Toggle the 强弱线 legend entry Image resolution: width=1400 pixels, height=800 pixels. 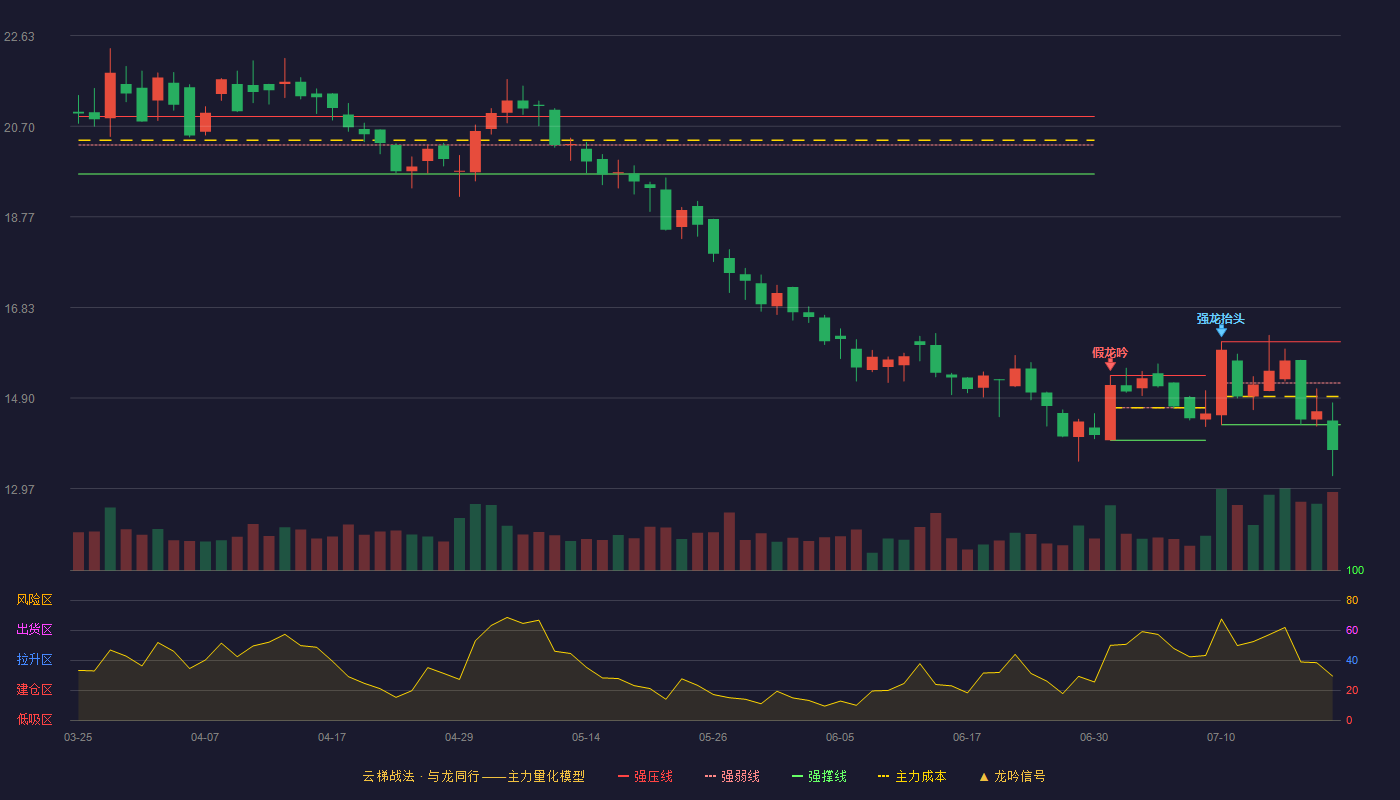click(732, 776)
